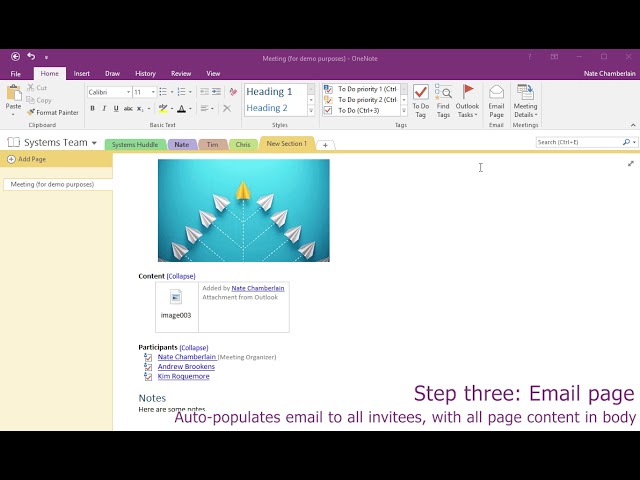Apply the text highlight color
Screen dimensions: 640x480
(163, 108)
